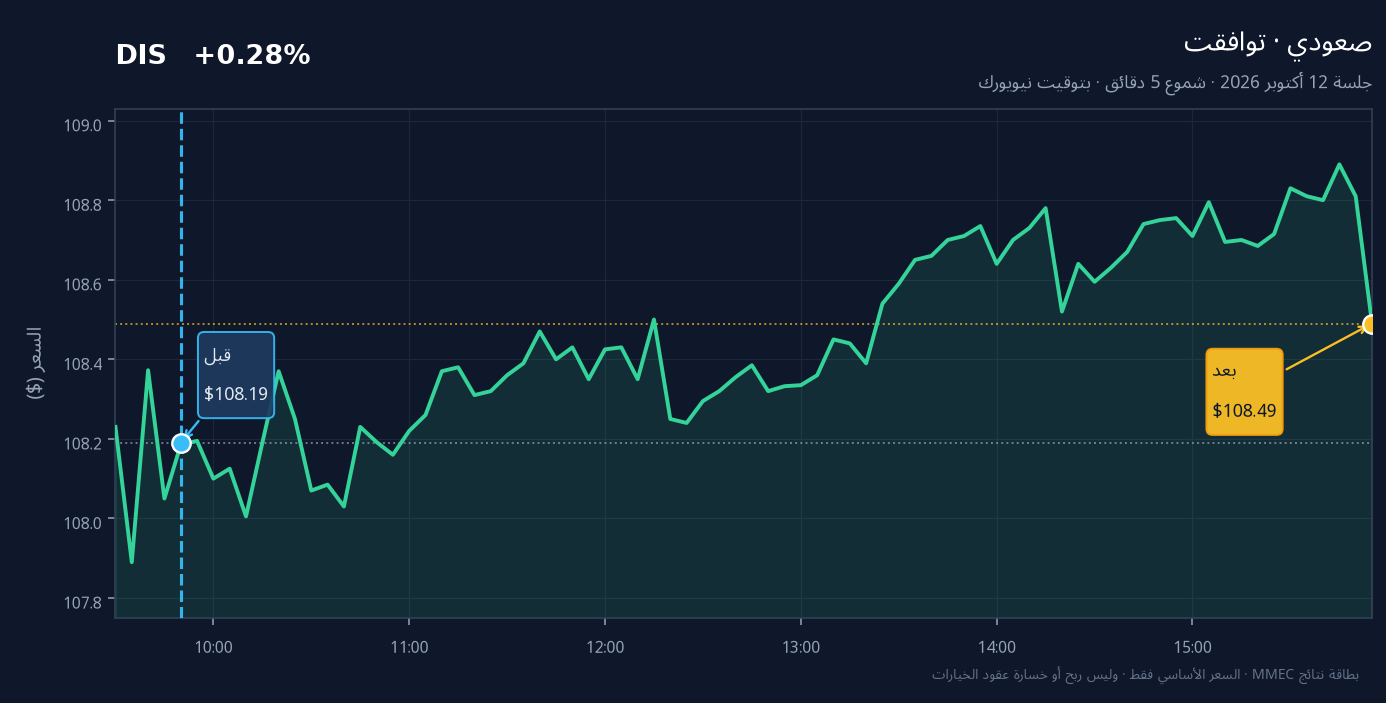1386x703 pixels.
Task: Click the 10:00 time axis label
Action: [213, 647]
